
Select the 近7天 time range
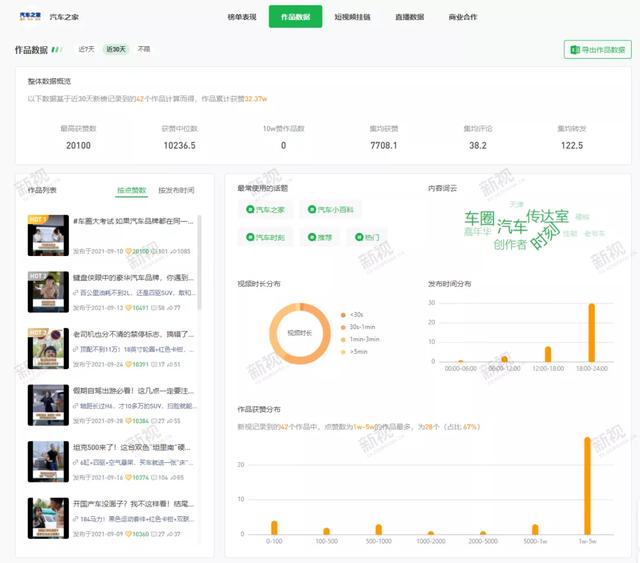click(x=87, y=49)
